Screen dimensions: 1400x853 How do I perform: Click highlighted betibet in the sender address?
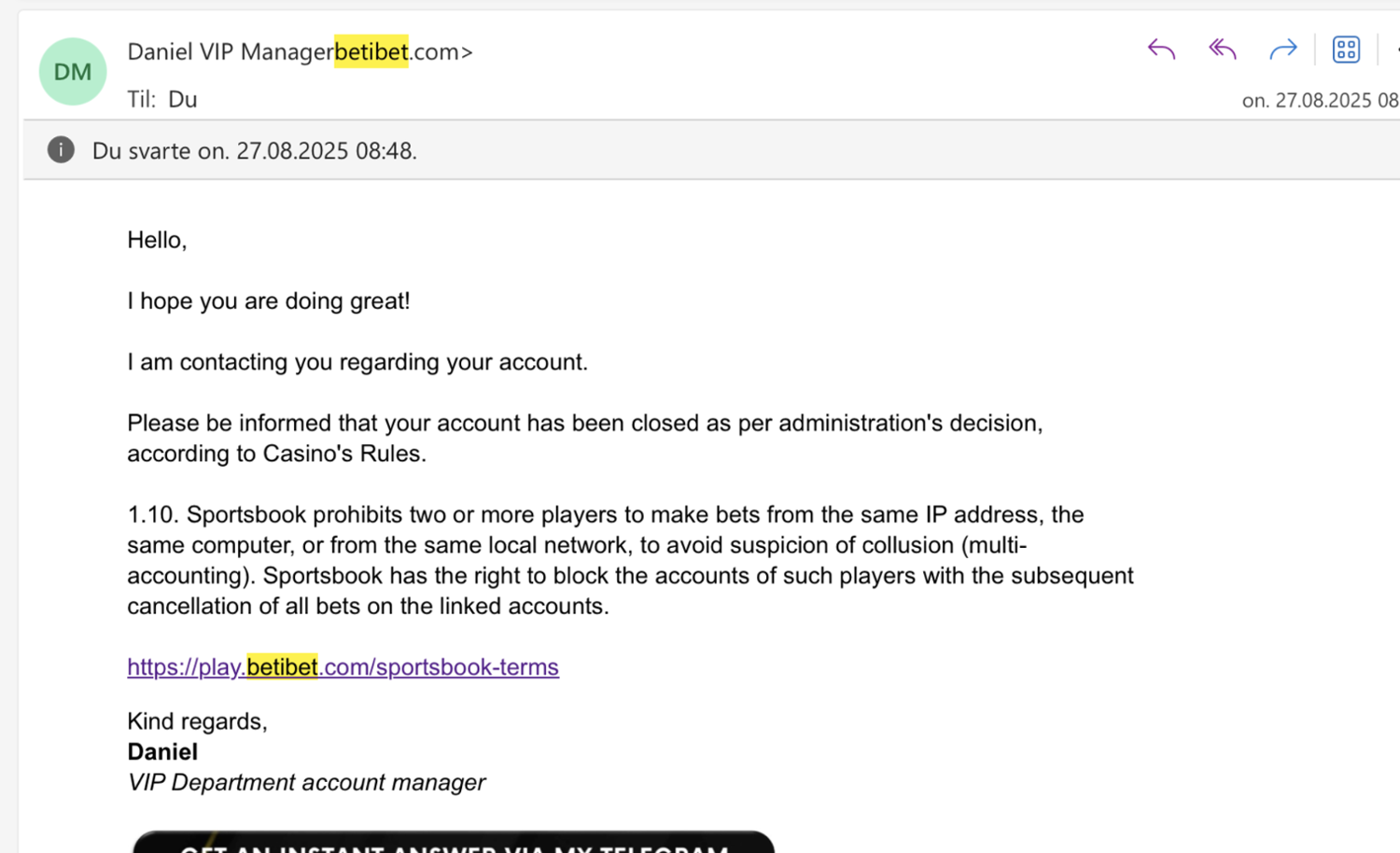[371, 52]
